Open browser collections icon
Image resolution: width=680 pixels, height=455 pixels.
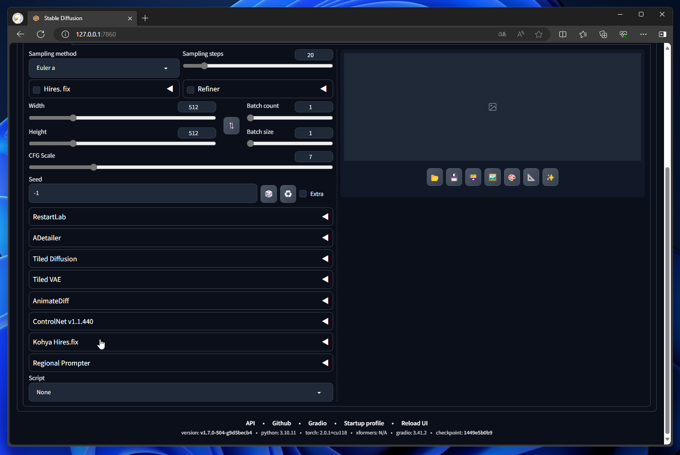[x=603, y=34]
